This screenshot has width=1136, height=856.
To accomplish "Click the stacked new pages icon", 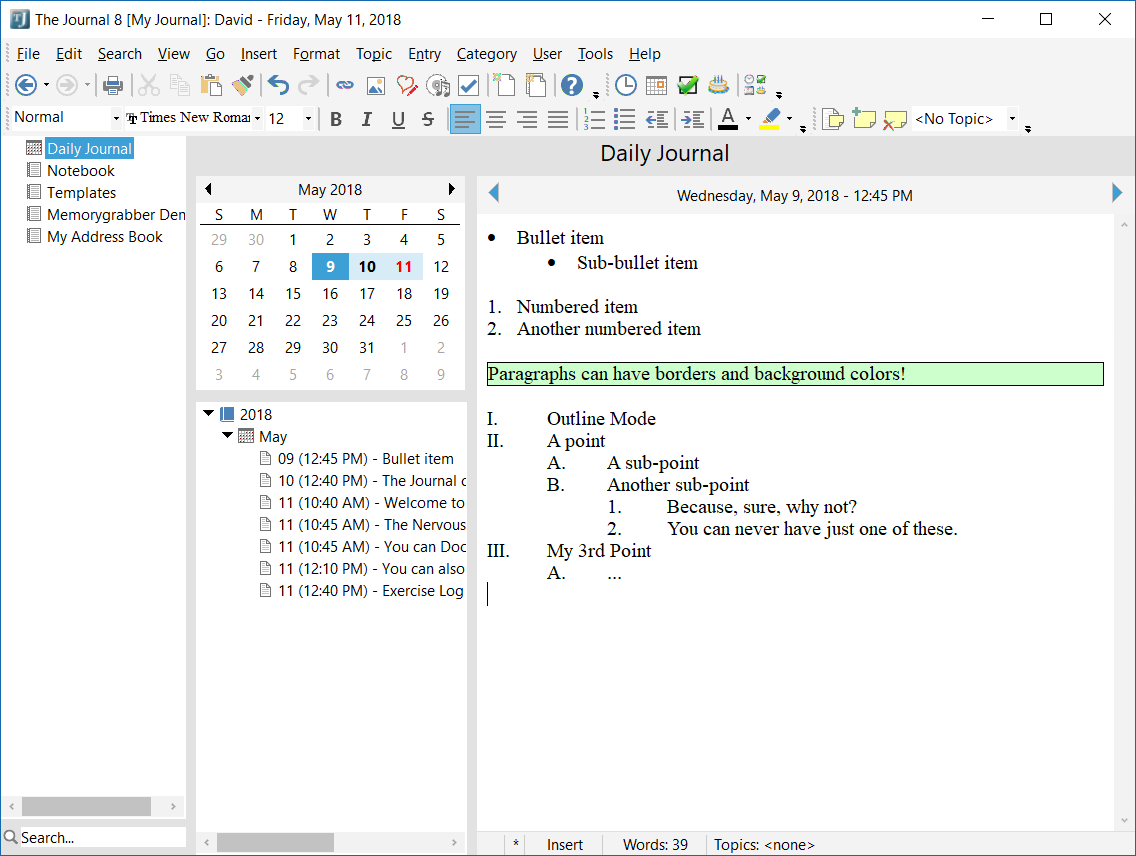I will tap(536, 85).
